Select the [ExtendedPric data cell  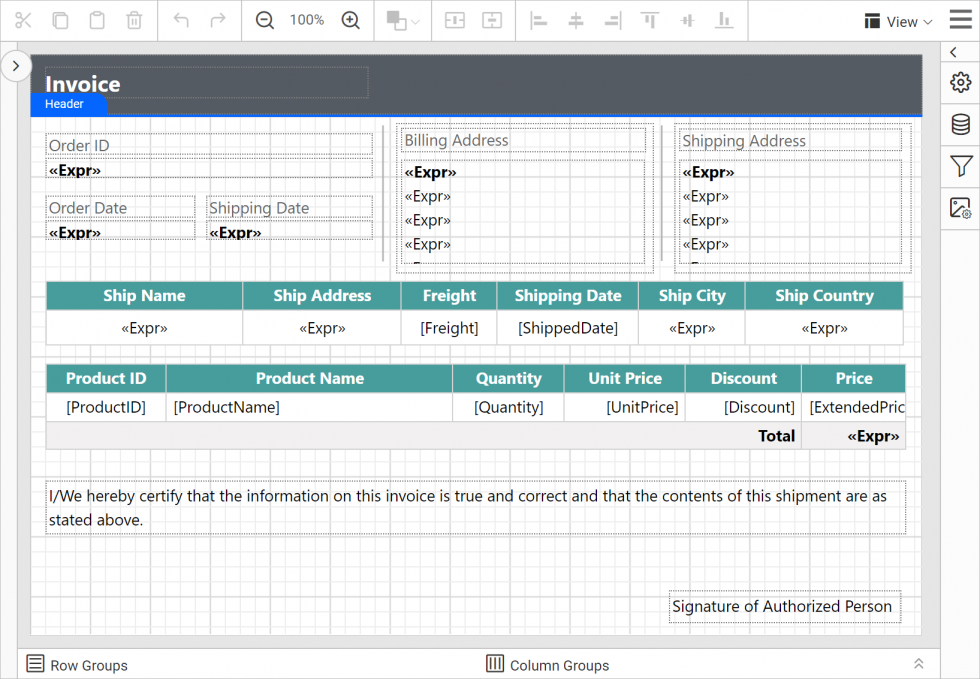(854, 407)
